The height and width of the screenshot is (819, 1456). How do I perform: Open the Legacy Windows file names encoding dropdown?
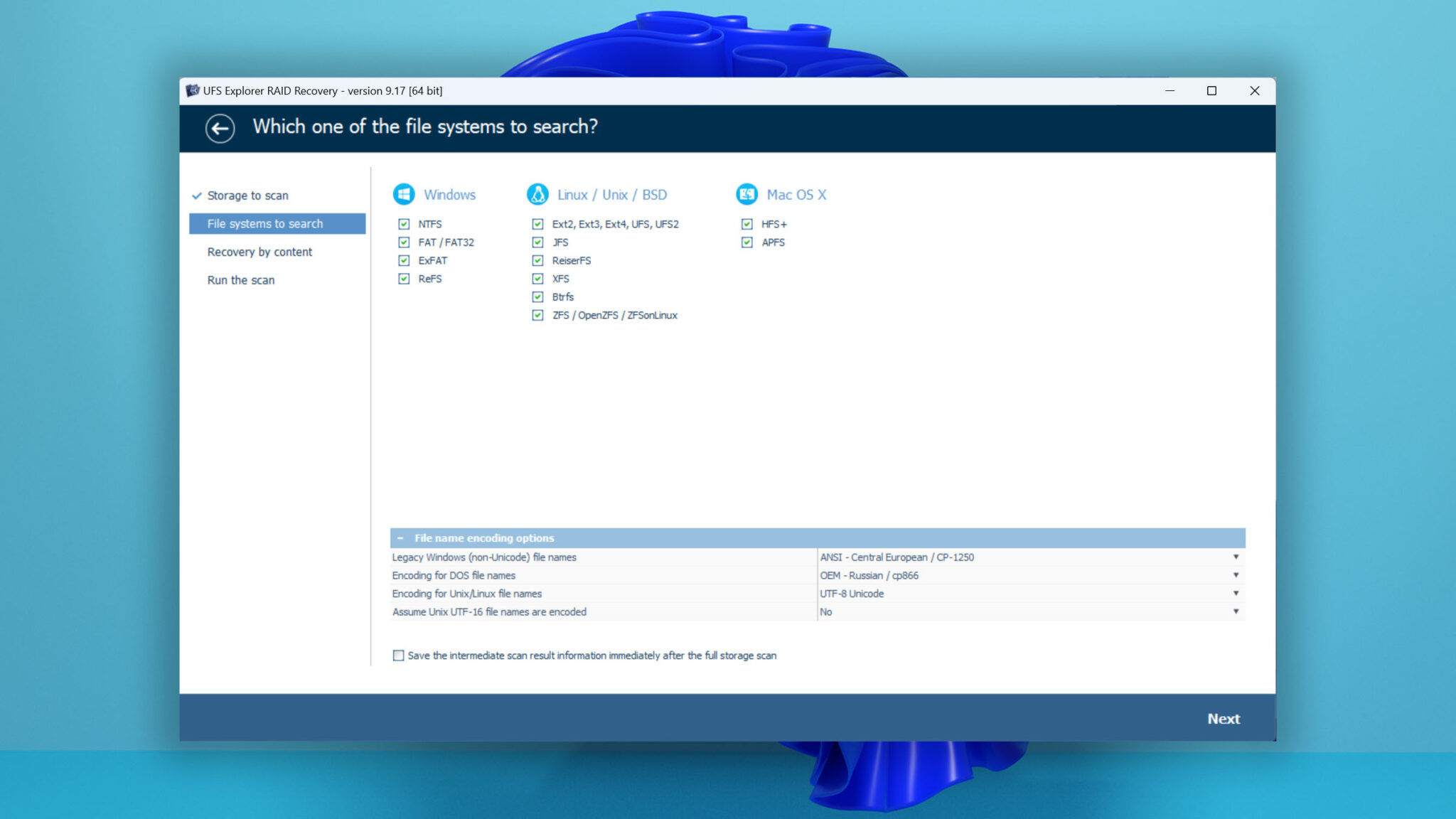coord(1236,557)
